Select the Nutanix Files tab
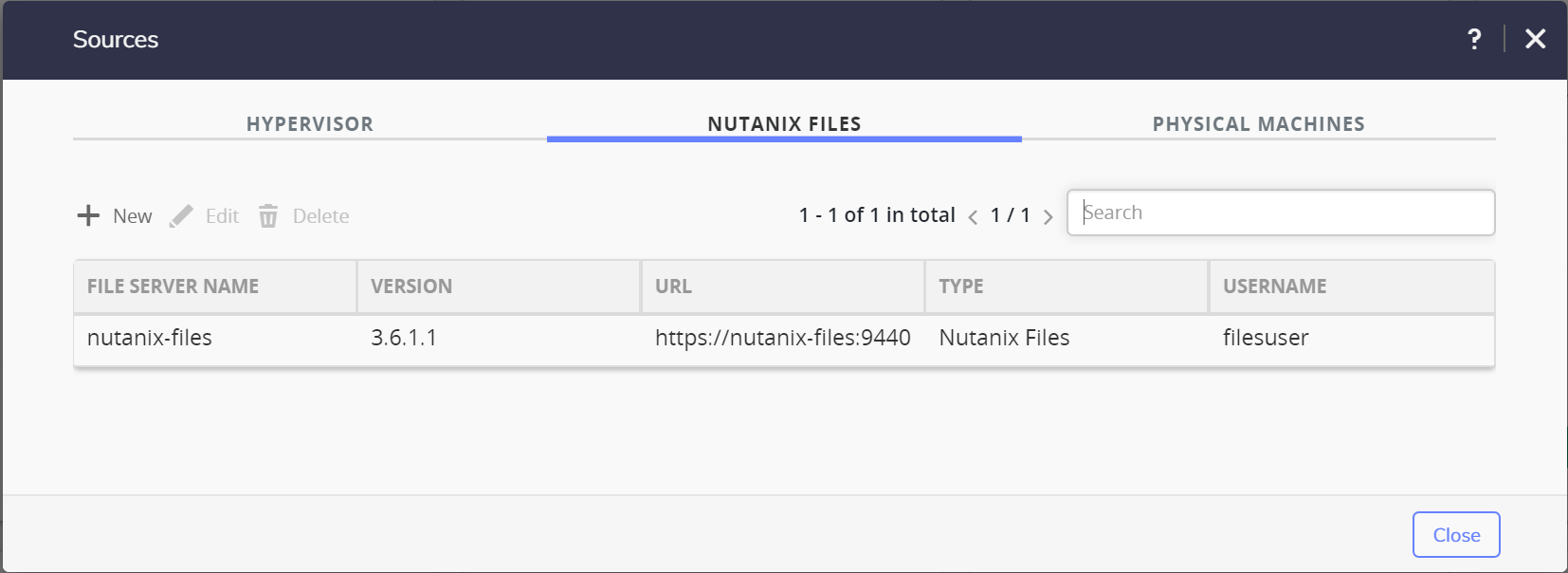This screenshot has width=1568, height=573. [784, 124]
